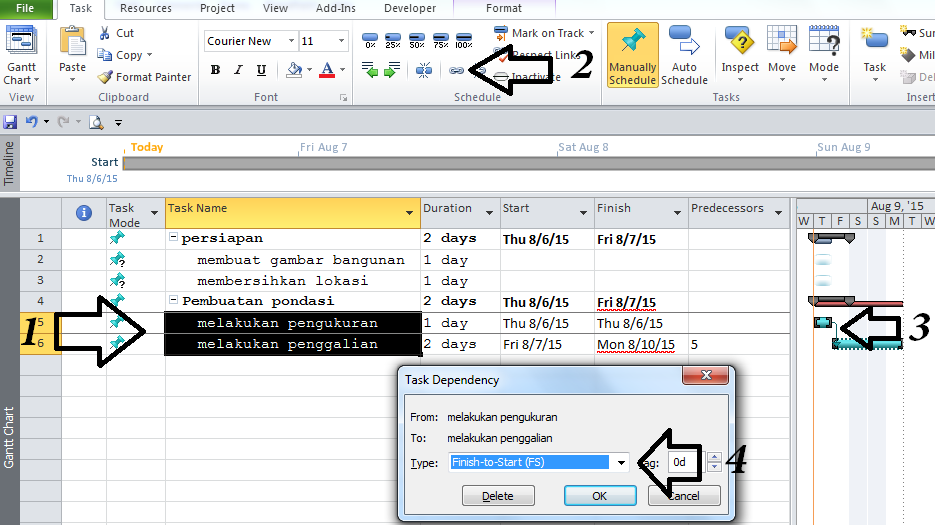Open Predecessors column filter dropdown
This screenshot has width=935, height=525.
click(778, 213)
